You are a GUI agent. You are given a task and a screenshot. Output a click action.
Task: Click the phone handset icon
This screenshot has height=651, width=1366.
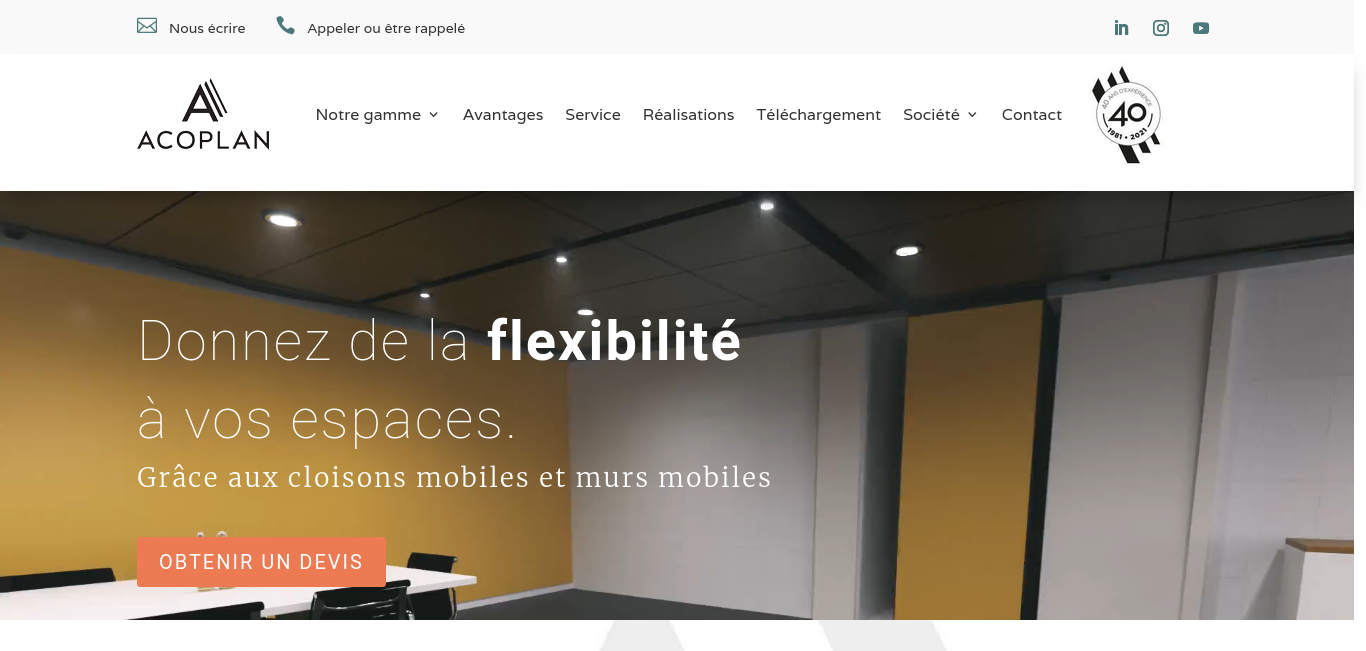tap(286, 26)
